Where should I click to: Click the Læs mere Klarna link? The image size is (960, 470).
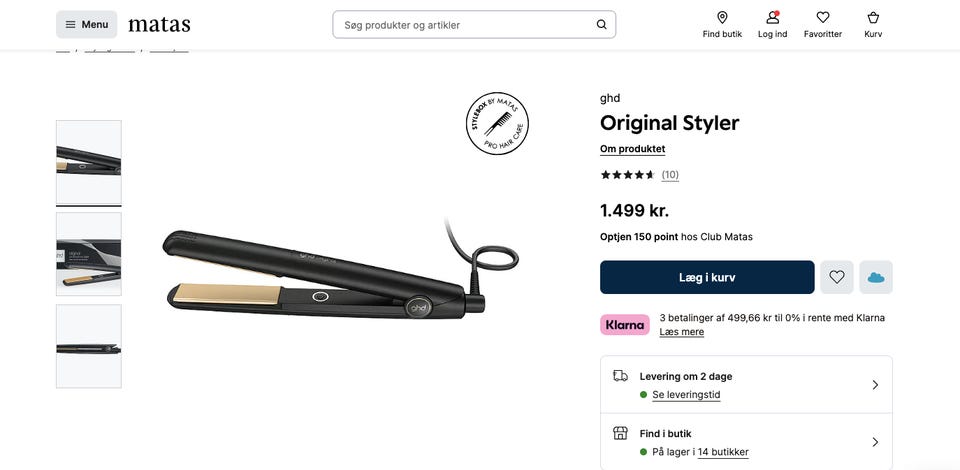coord(681,332)
